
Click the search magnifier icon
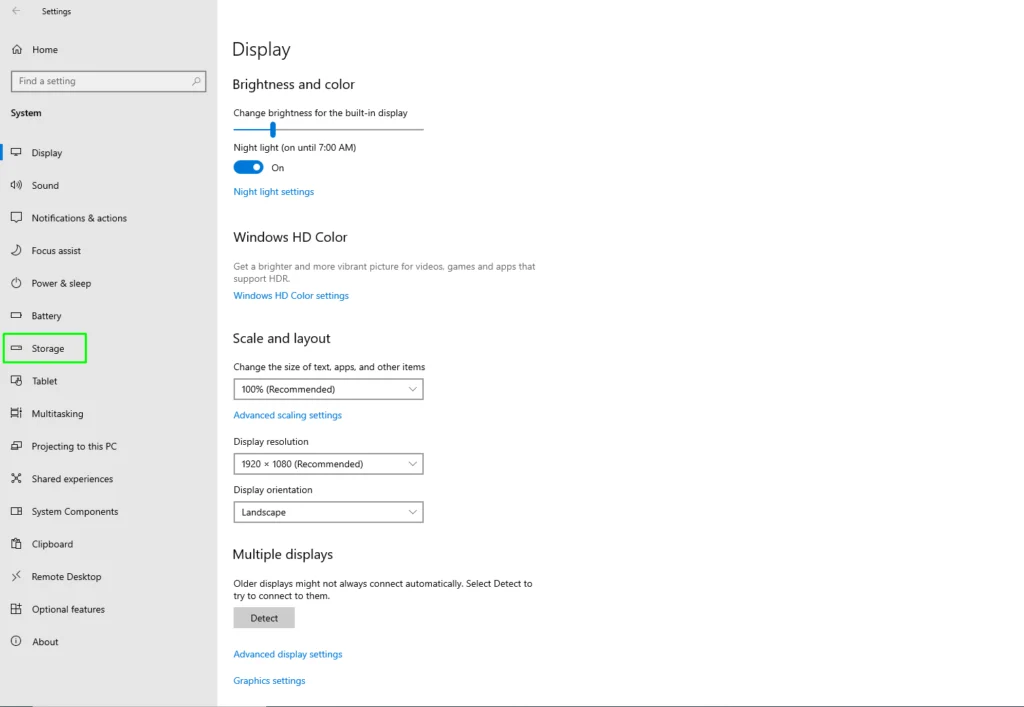tap(196, 82)
